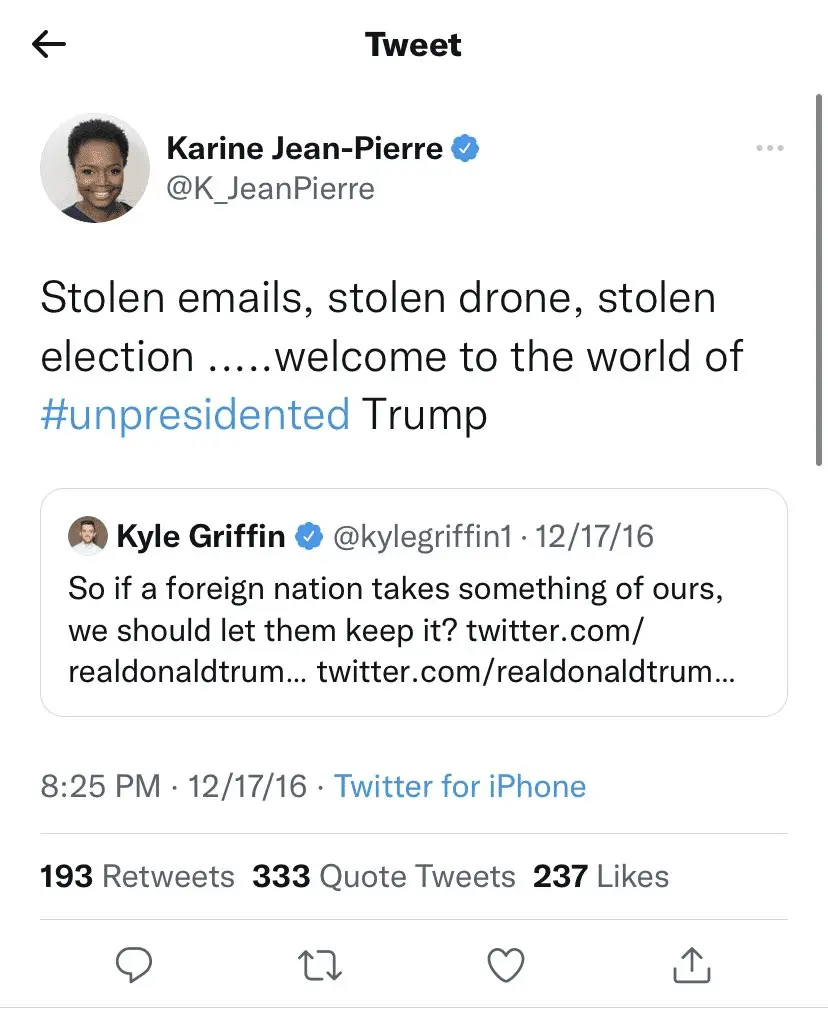Click Kyle Griffin's verified badge
828x1021 pixels.
point(309,537)
